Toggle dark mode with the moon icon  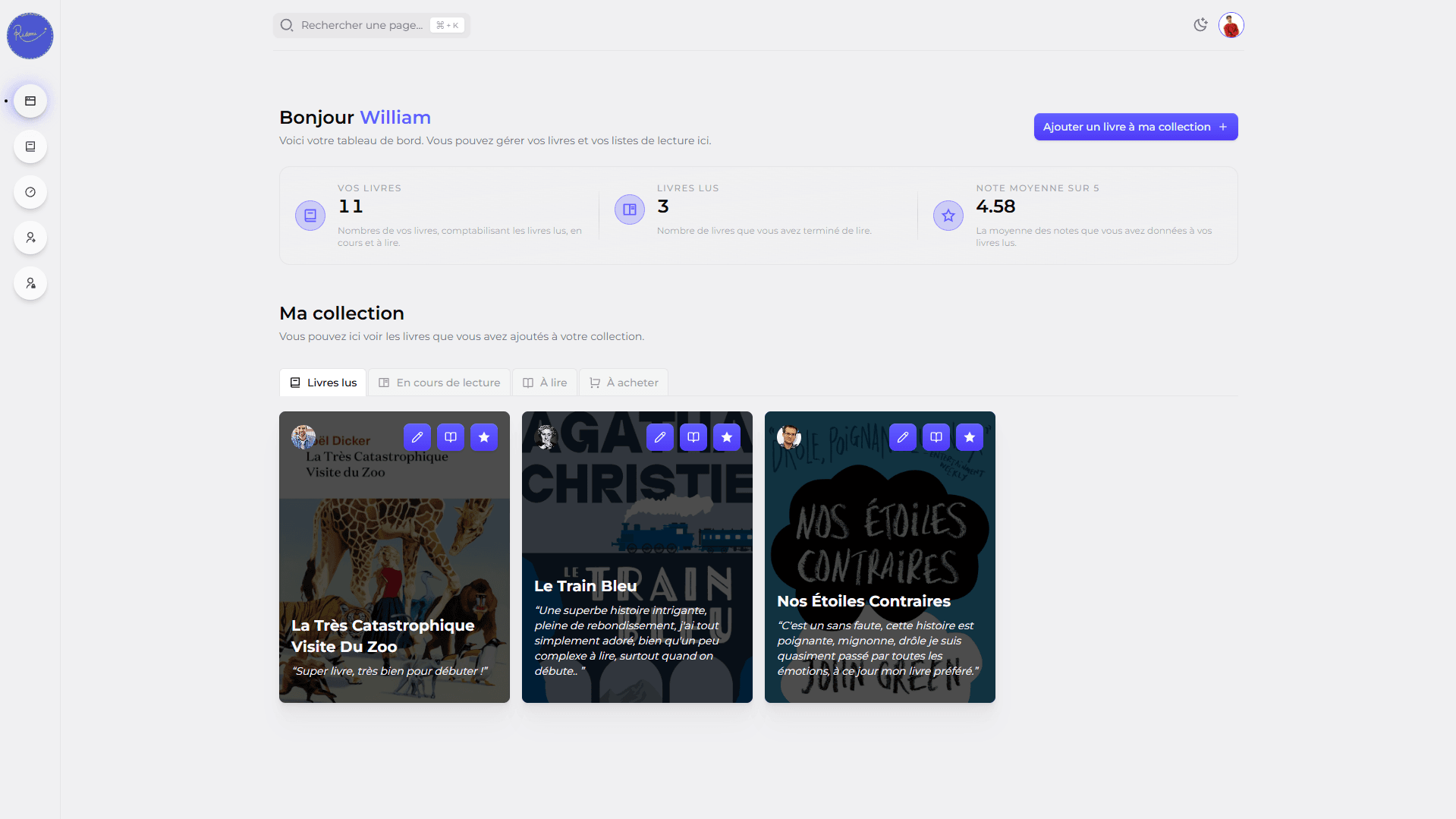coord(1200,25)
